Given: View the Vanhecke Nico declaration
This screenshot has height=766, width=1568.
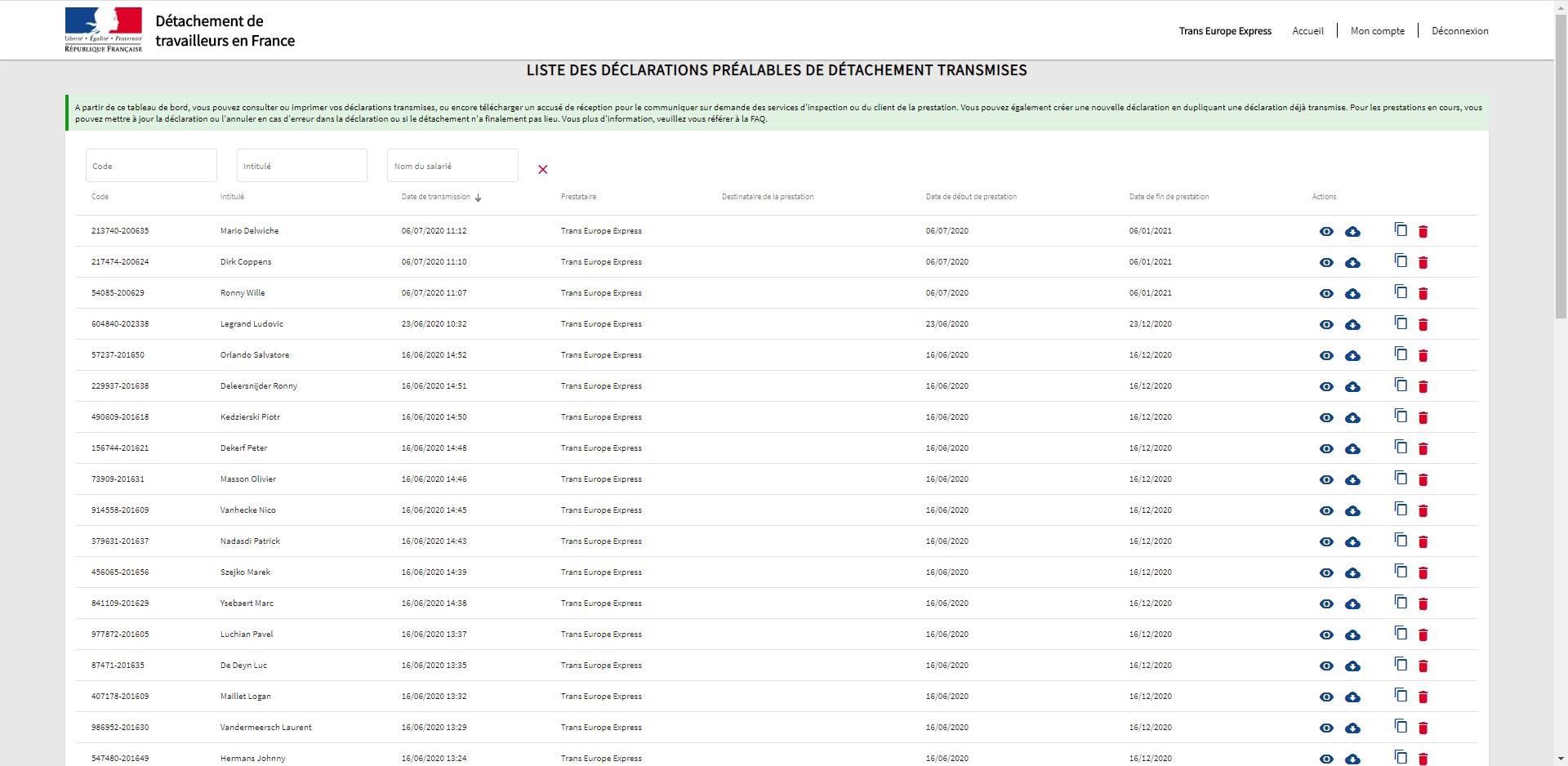Looking at the screenshot, I should tap(1326, 511).
